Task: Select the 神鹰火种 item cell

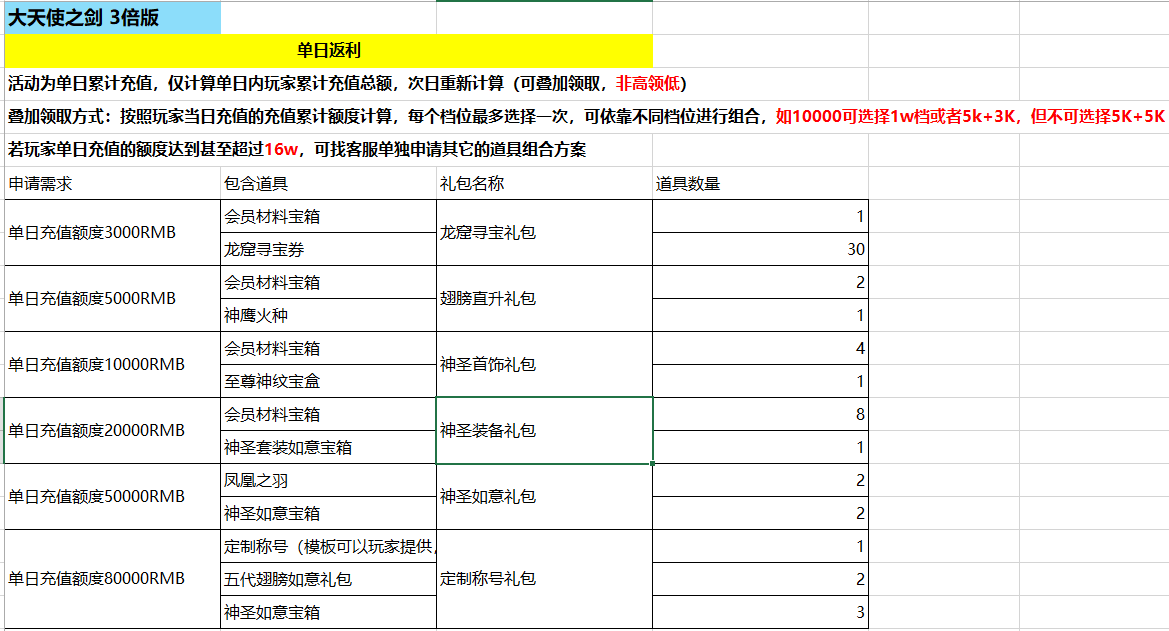Action: click(x=329, y=315)
